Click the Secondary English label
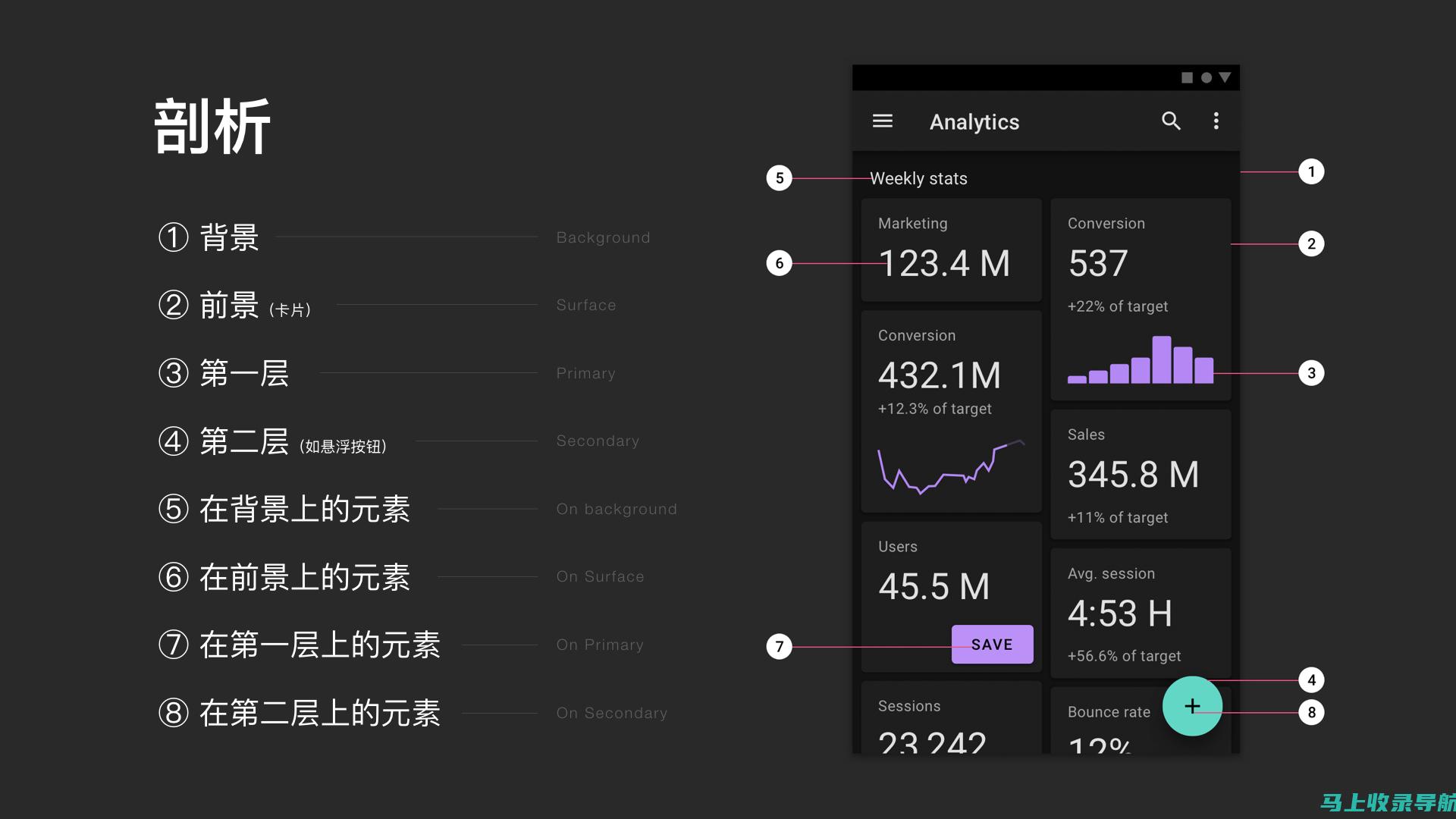 coord(598,441)
